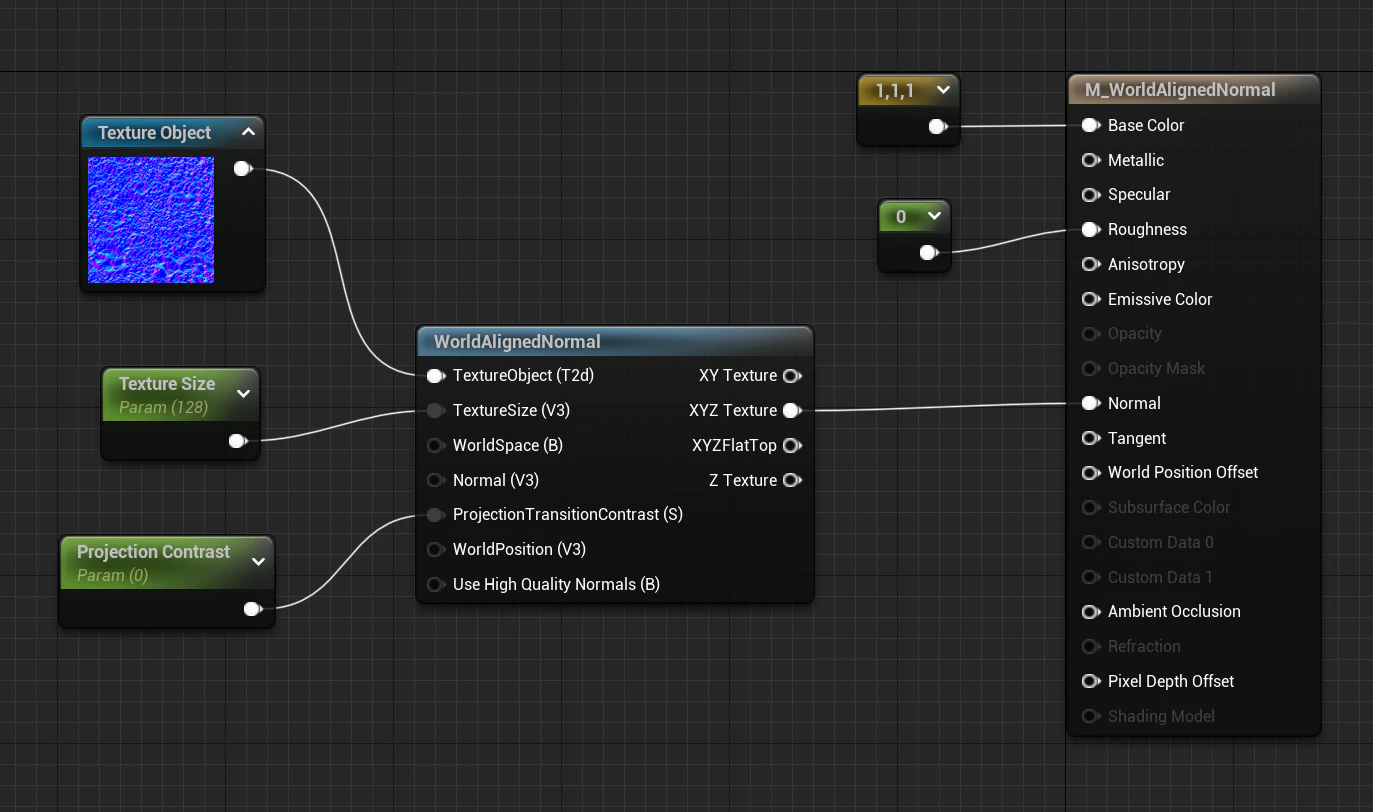Click the Metallic input pin
The width and height of the screenshot is (1373, 812).
coord(1091,160)
